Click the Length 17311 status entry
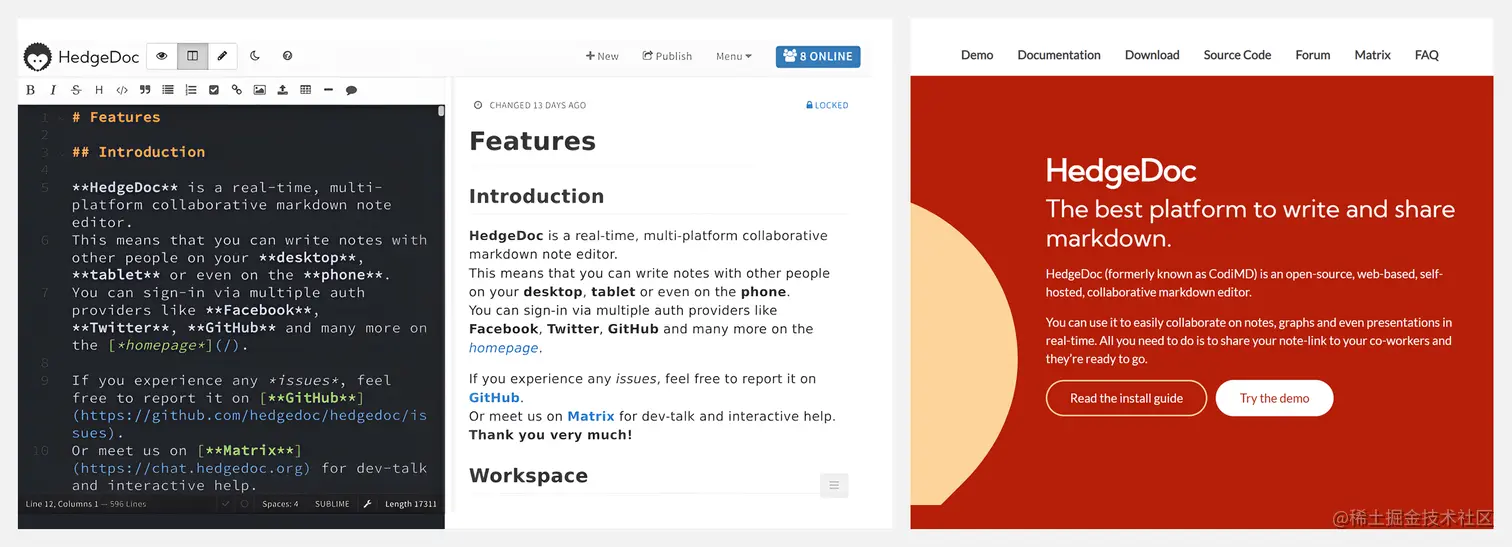The width and height of the screenshot is (1512, 547). click(x=411, y=504)
